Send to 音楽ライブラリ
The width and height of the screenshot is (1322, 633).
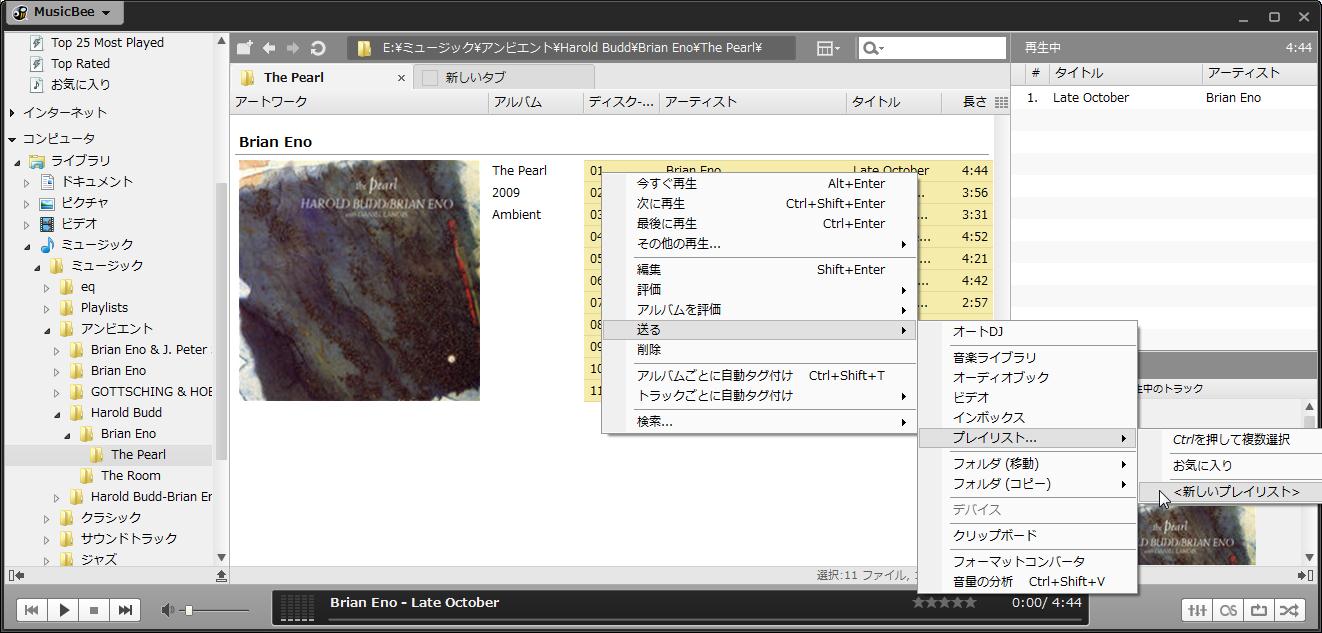[x=1027, y=358]
